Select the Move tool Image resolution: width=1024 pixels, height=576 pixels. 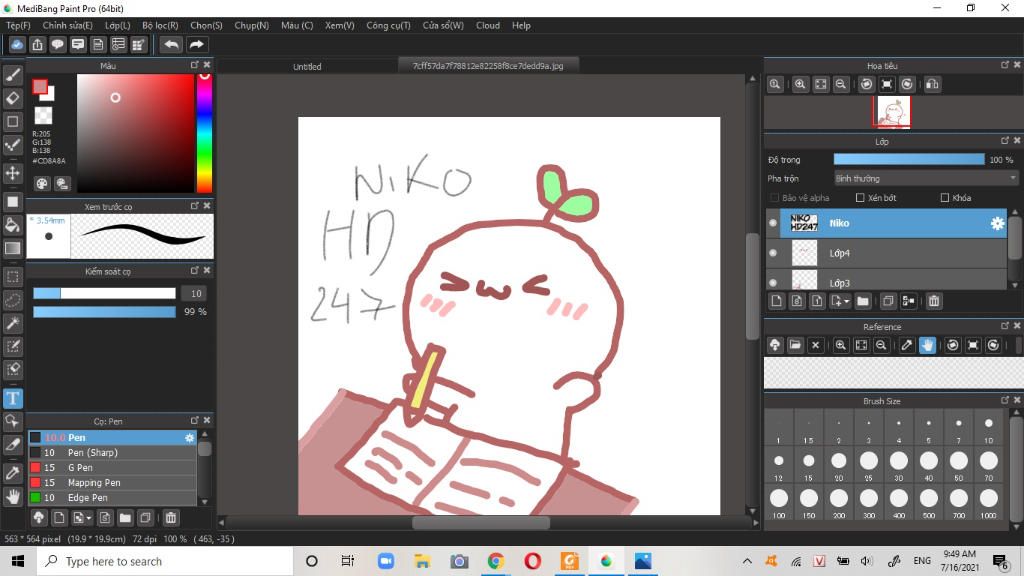12,173
